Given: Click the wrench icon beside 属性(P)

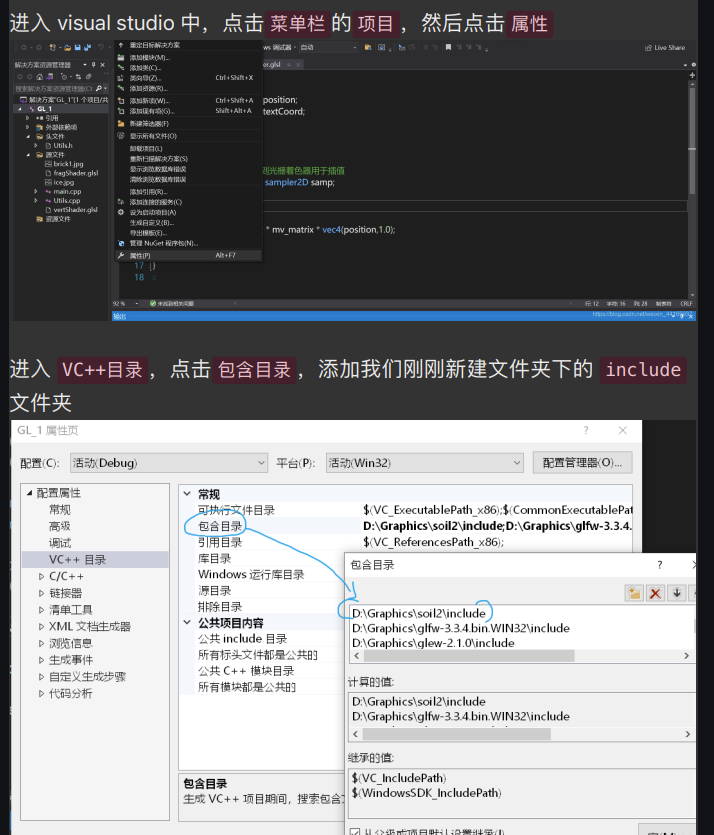Looking at the screenshot, I should coord(121,256).
